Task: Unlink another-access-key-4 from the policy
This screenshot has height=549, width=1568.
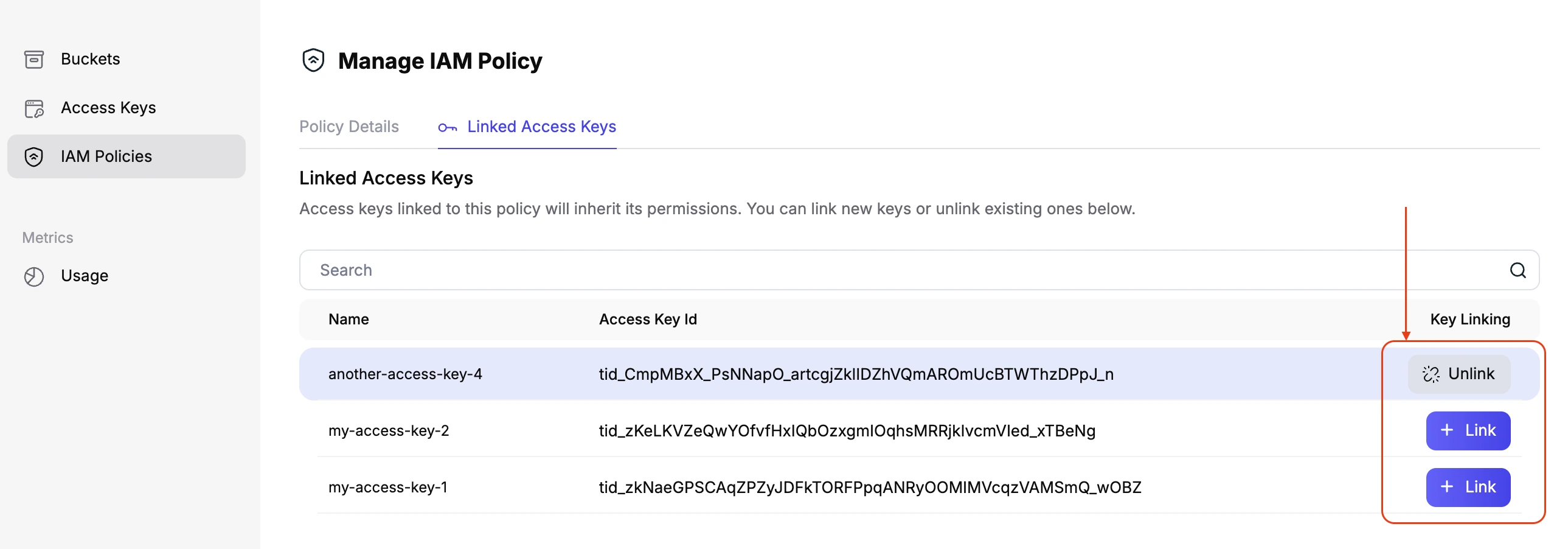Action: point(1459,374)
